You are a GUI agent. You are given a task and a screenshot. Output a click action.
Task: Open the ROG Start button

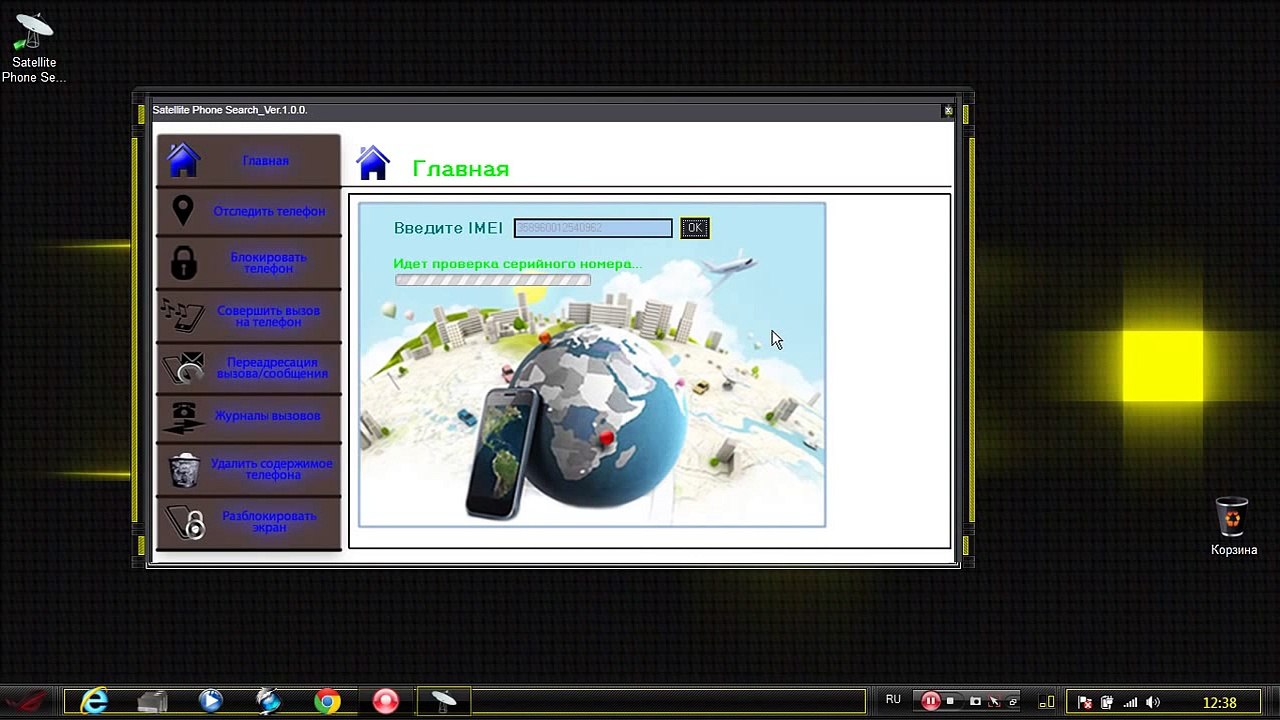[28, 701]
